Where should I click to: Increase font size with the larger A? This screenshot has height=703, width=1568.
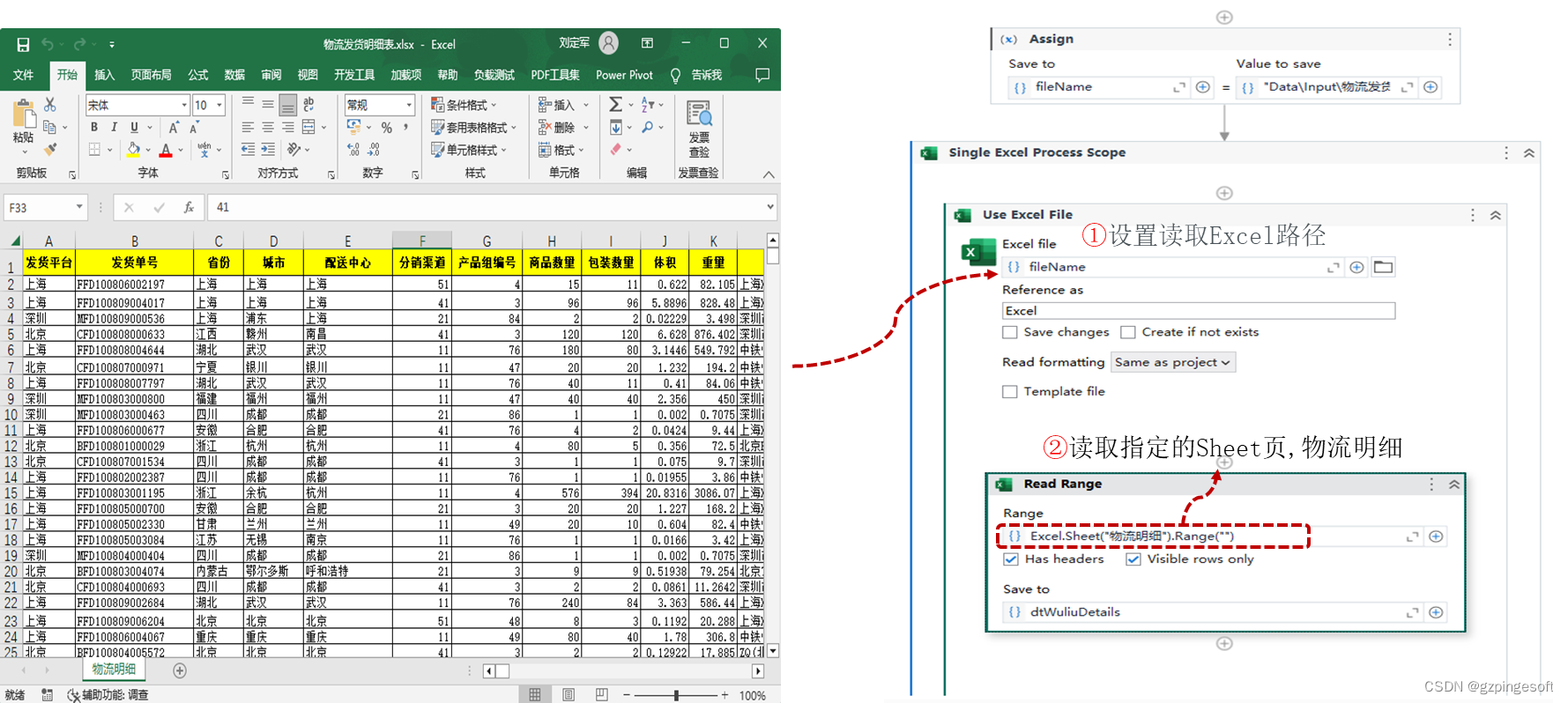[x=174, y=127]
